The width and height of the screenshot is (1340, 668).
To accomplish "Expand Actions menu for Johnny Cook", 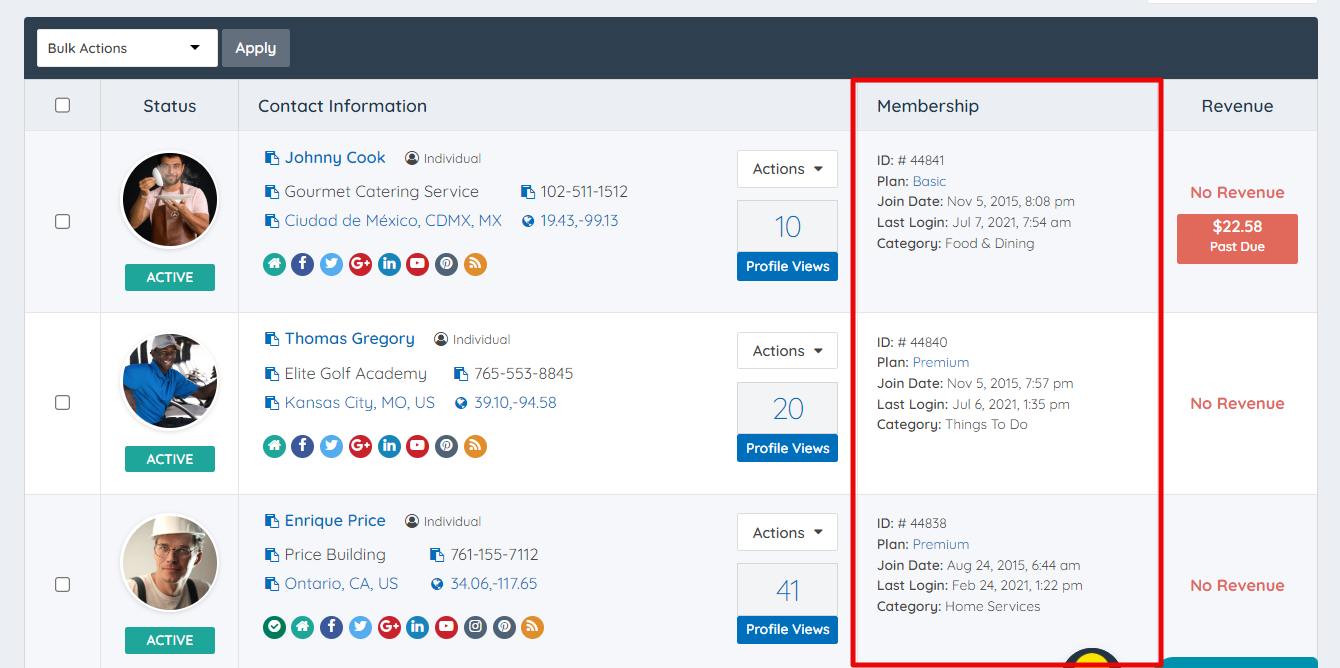I will coord(787,169).
